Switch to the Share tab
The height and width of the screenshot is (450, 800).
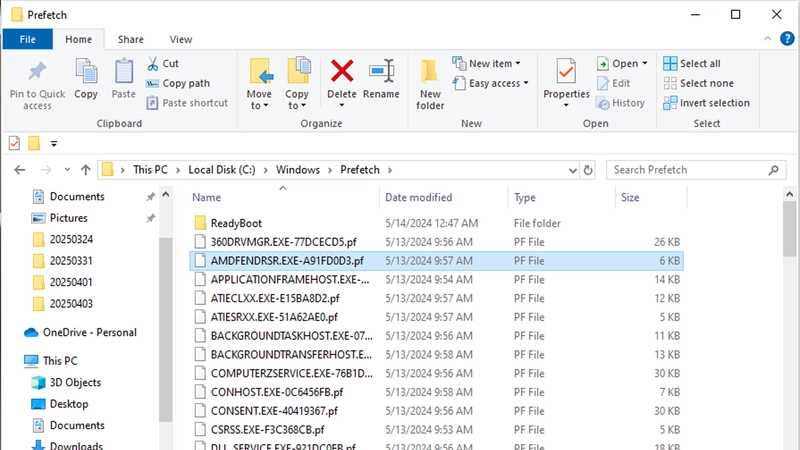point(131,39)
